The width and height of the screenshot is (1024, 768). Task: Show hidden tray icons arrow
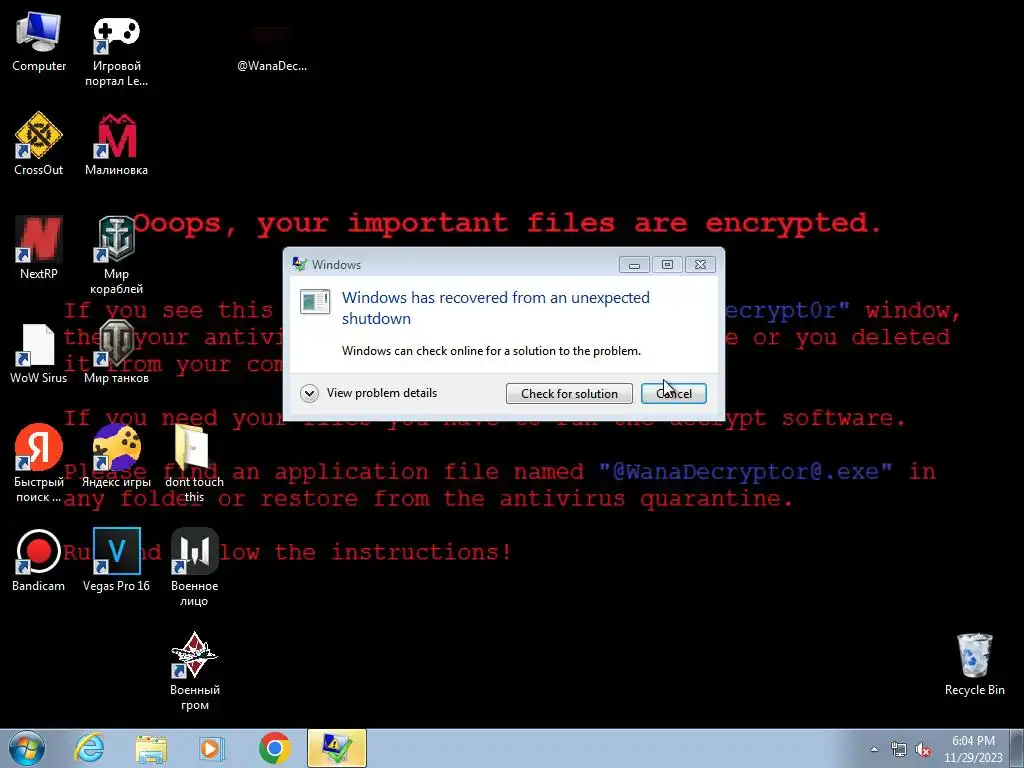(874, 749)
